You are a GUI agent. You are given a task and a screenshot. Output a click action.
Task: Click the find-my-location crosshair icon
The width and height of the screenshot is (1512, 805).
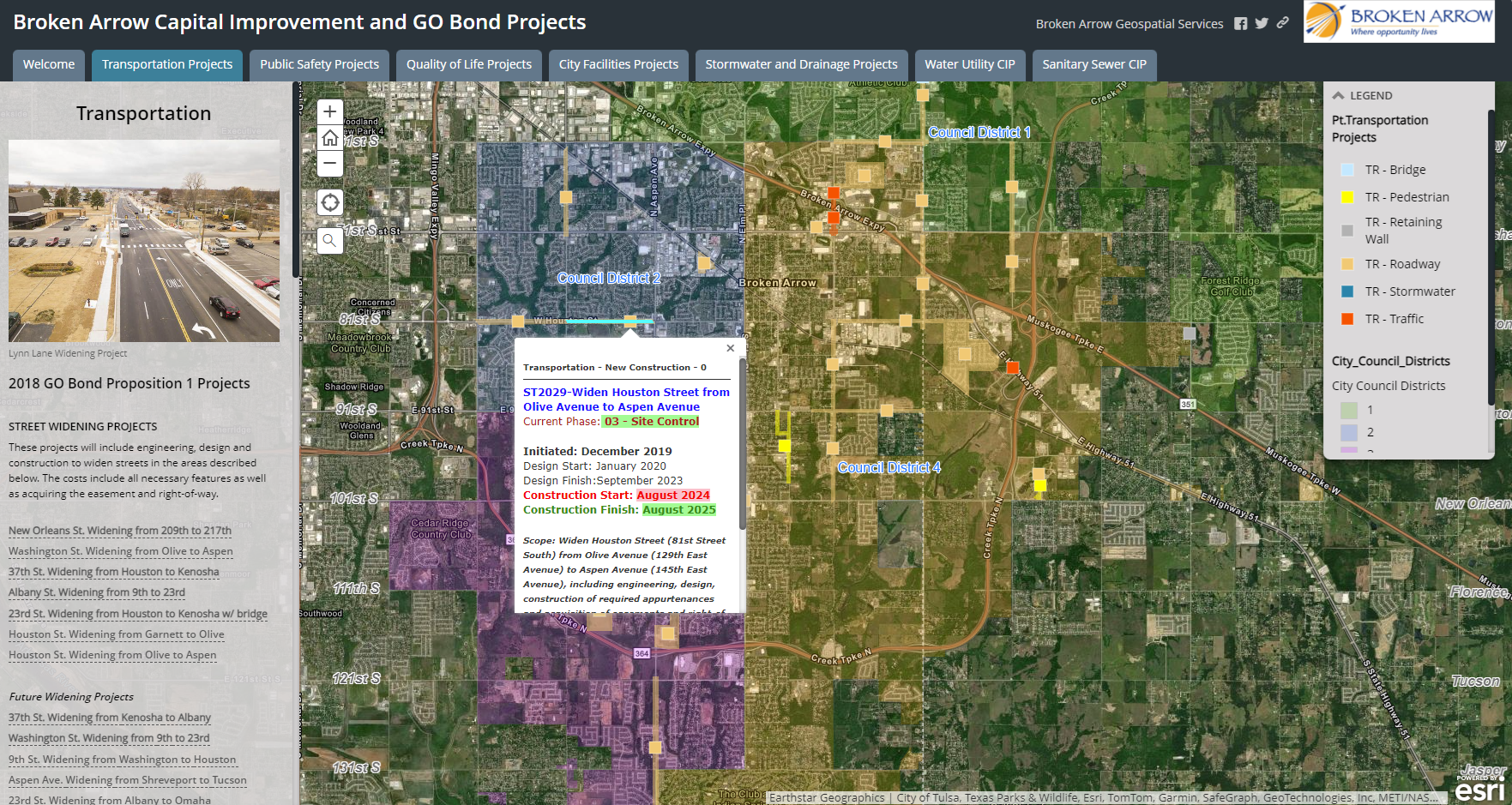coord(329,202)
